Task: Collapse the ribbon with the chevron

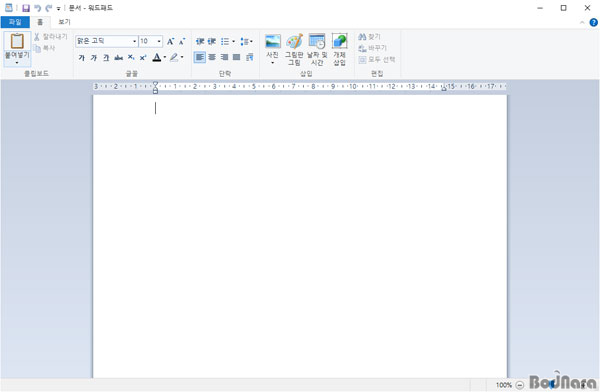Action: point(582,23)
